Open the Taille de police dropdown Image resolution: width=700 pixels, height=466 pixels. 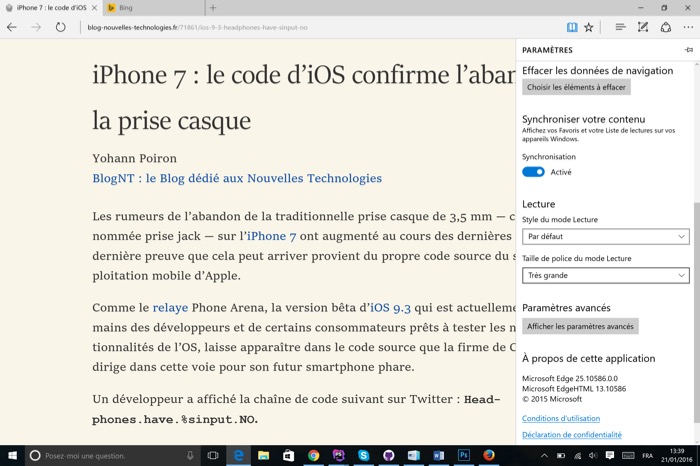(605, 275)
